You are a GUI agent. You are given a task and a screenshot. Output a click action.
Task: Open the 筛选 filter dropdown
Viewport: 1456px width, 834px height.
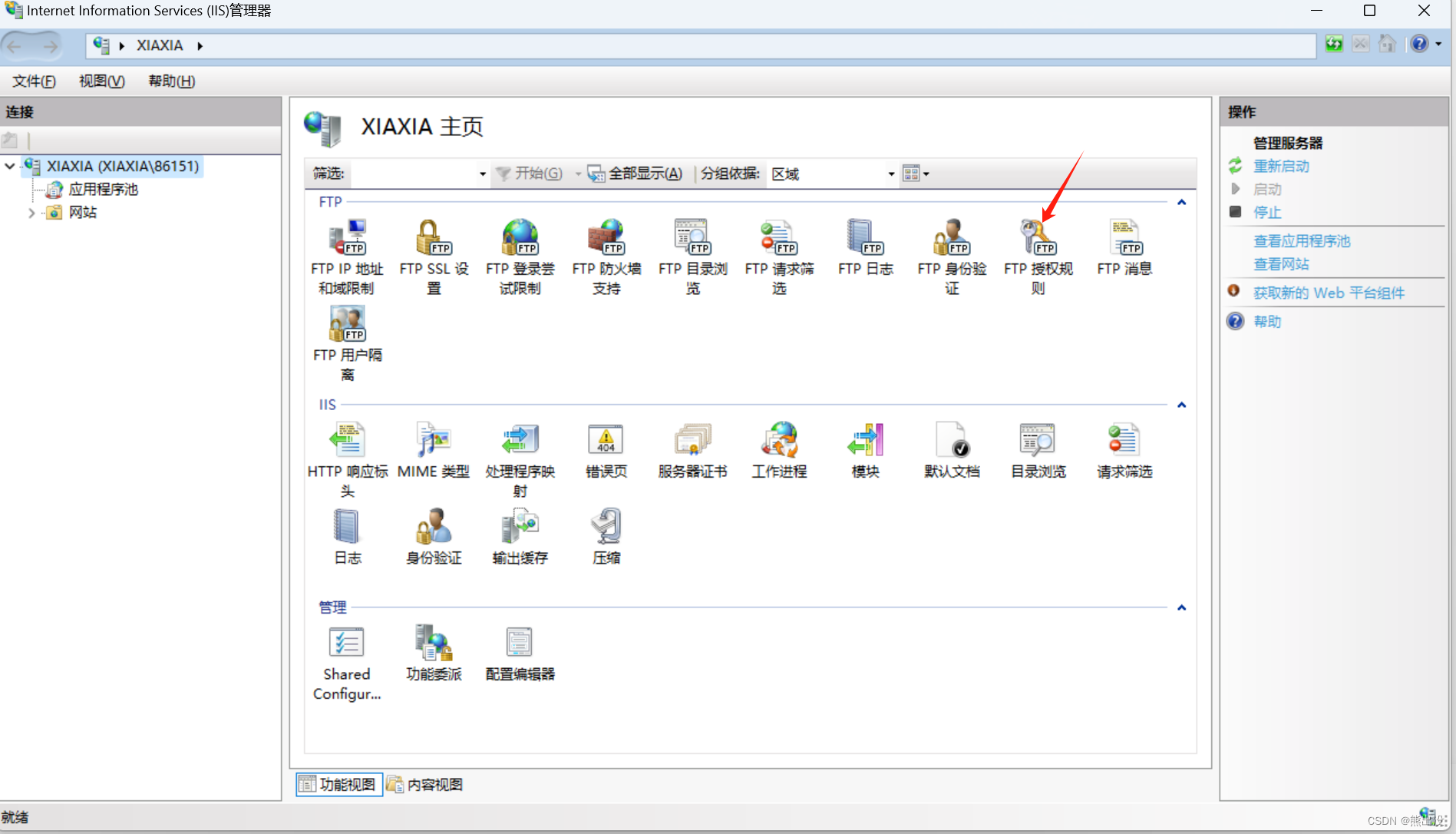[x=482, y=174]
